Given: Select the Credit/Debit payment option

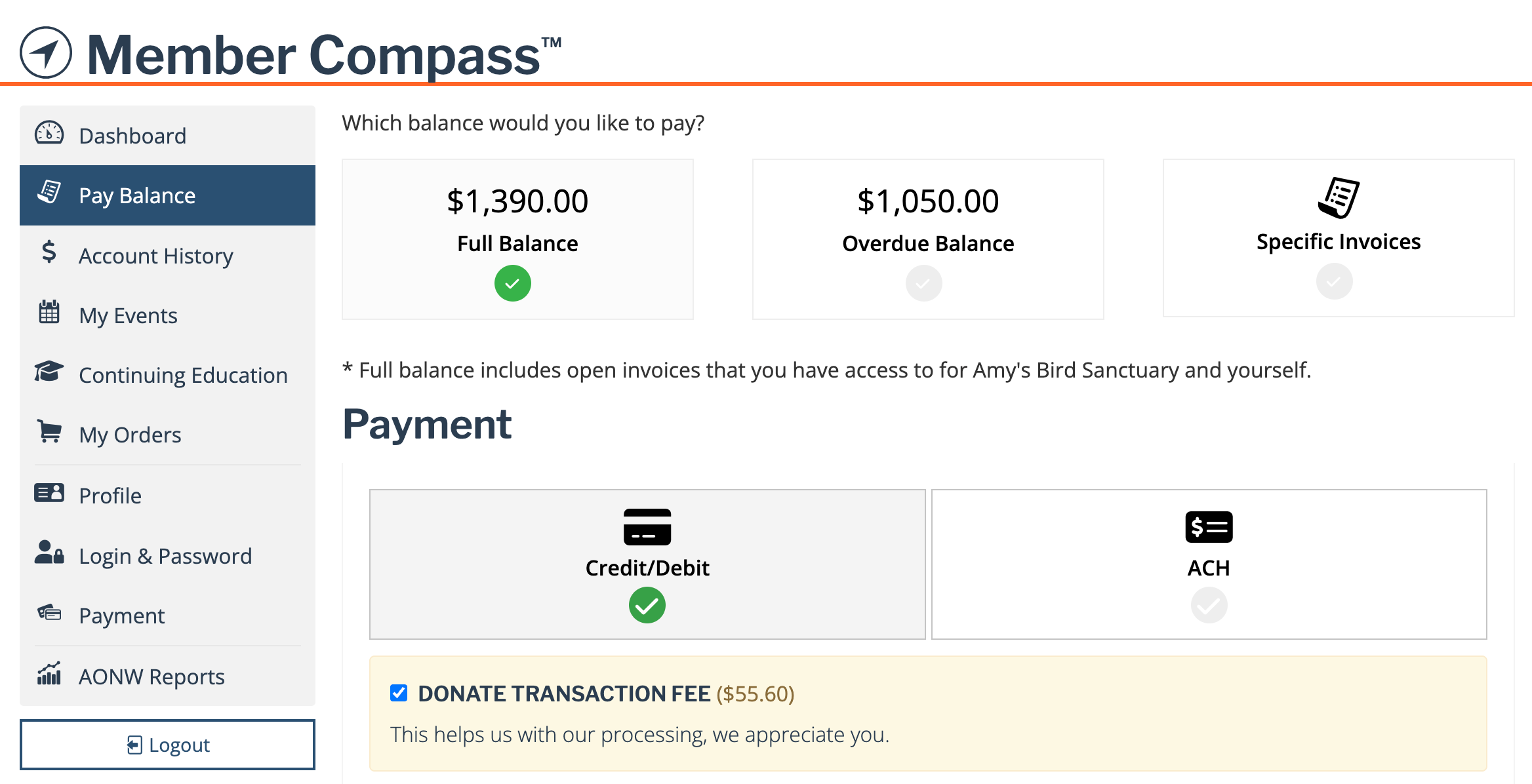Looking at the screenshot, I should [x=647, y=564].
